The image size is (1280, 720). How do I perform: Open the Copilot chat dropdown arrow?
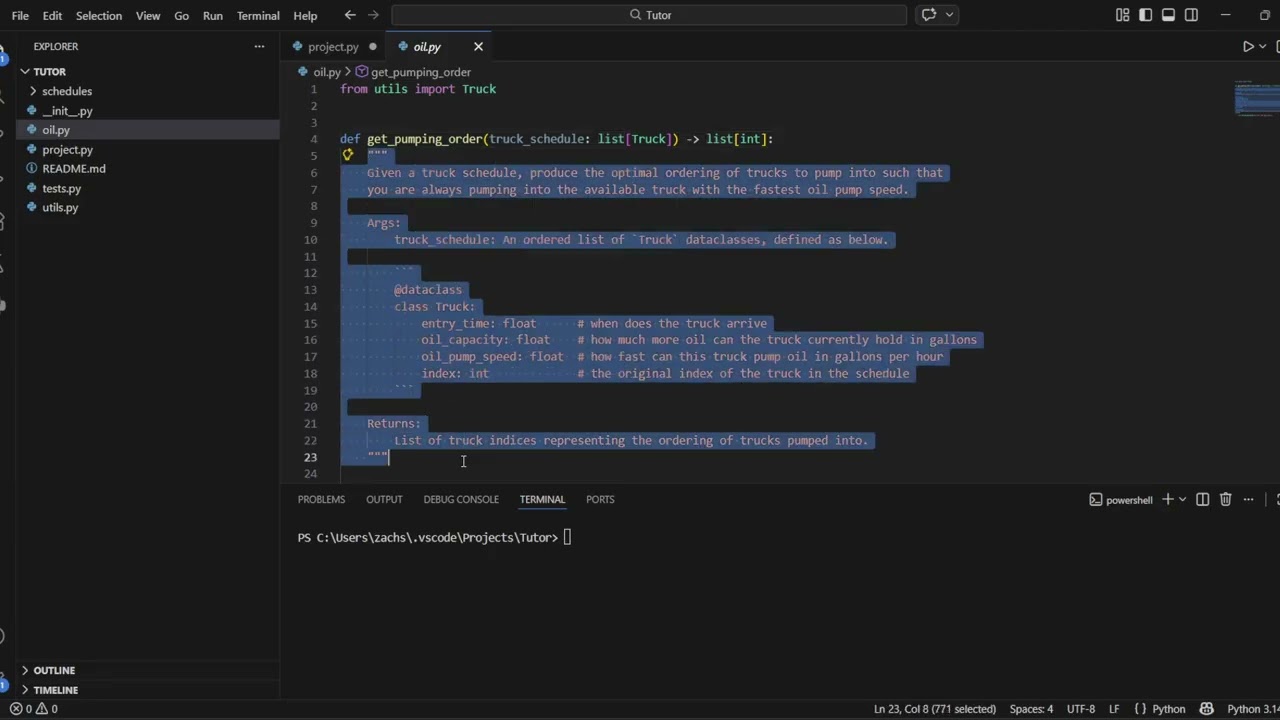[950, 15]
